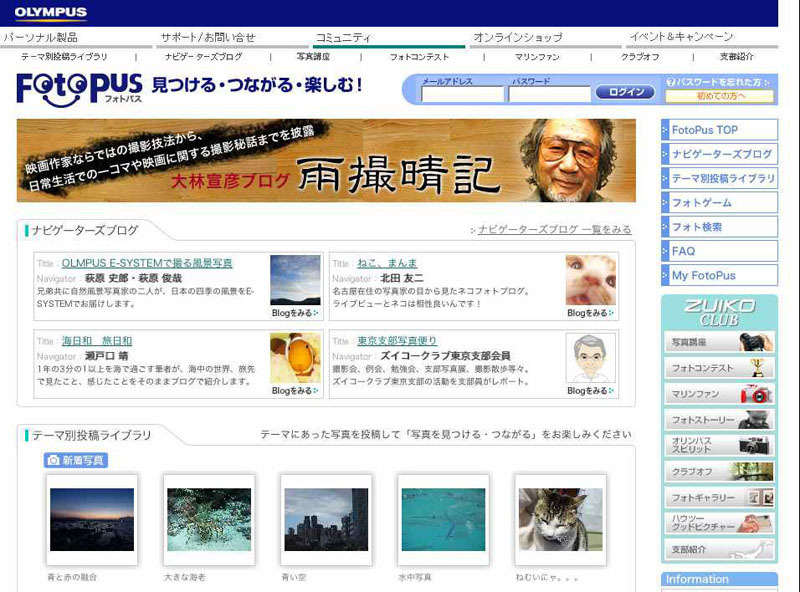Focus the パスワード input field
800x592 pixels.
pos(549,94)
